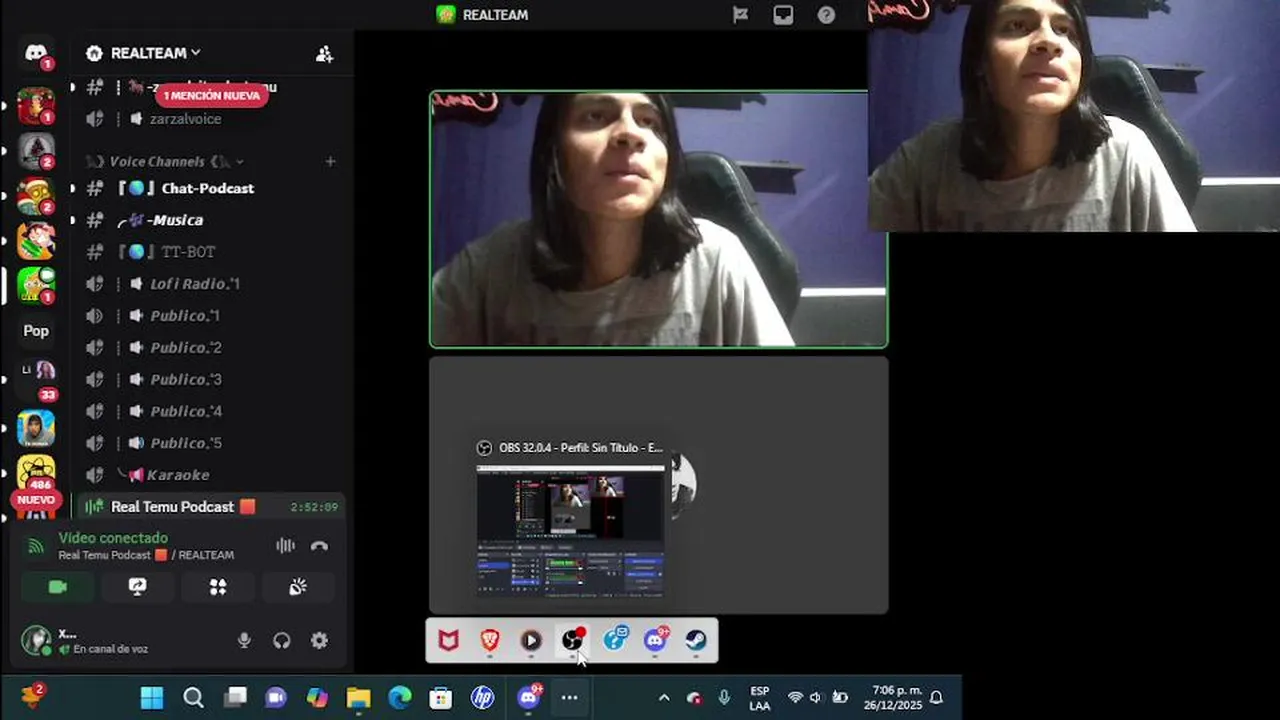The height and width of the screenshot is (720, 1280).
Task: Click the share your screen button
Action: (138, 587)
